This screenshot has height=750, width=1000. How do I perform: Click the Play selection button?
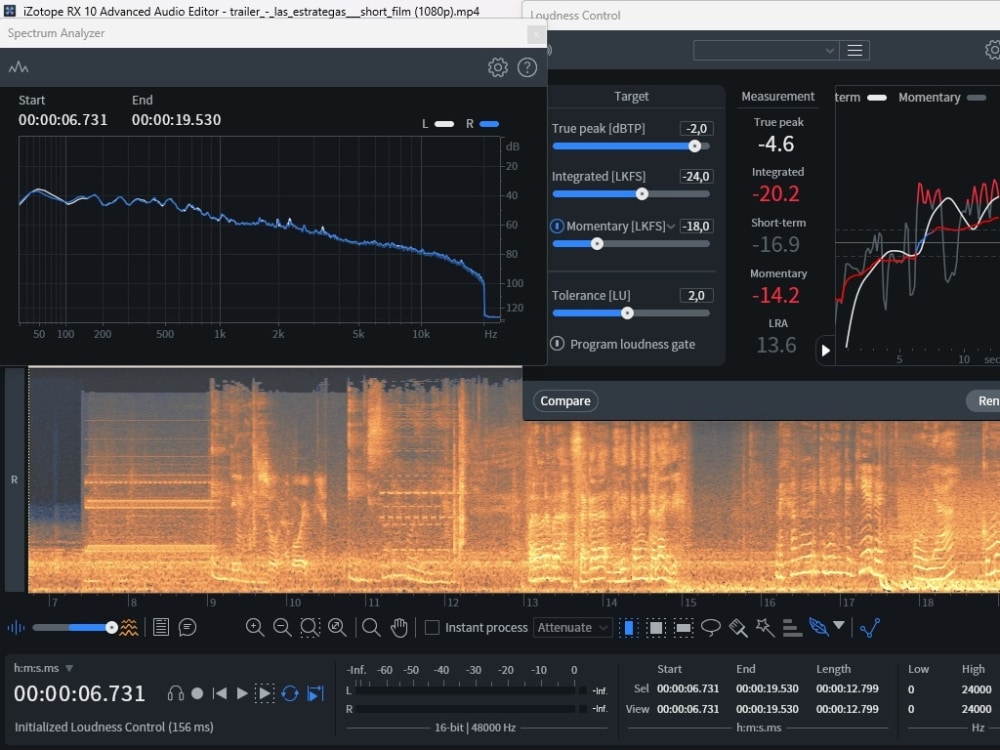264,693
